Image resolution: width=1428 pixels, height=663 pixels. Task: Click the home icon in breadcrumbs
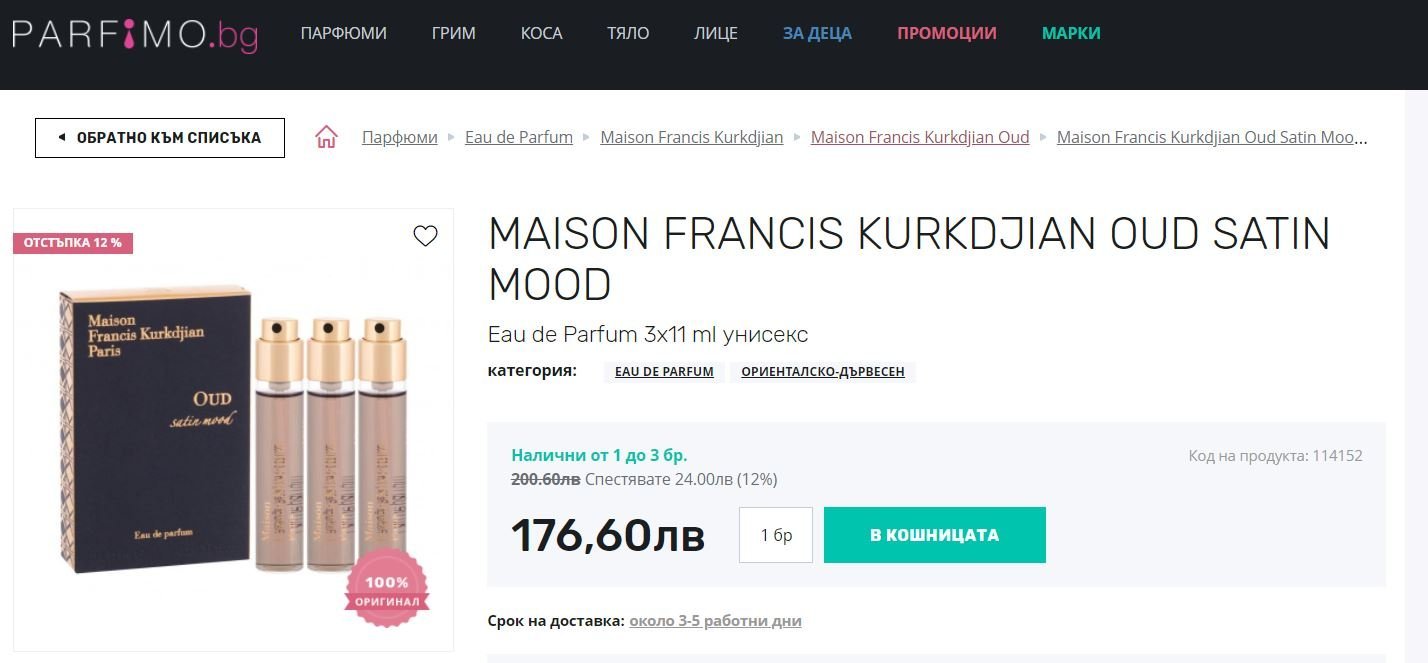[x=326, y=137]
